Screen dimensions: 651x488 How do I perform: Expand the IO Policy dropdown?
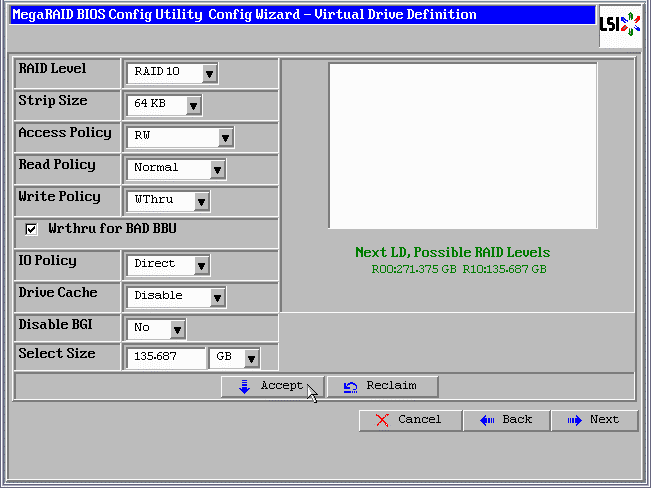click(x=201, y=265)
